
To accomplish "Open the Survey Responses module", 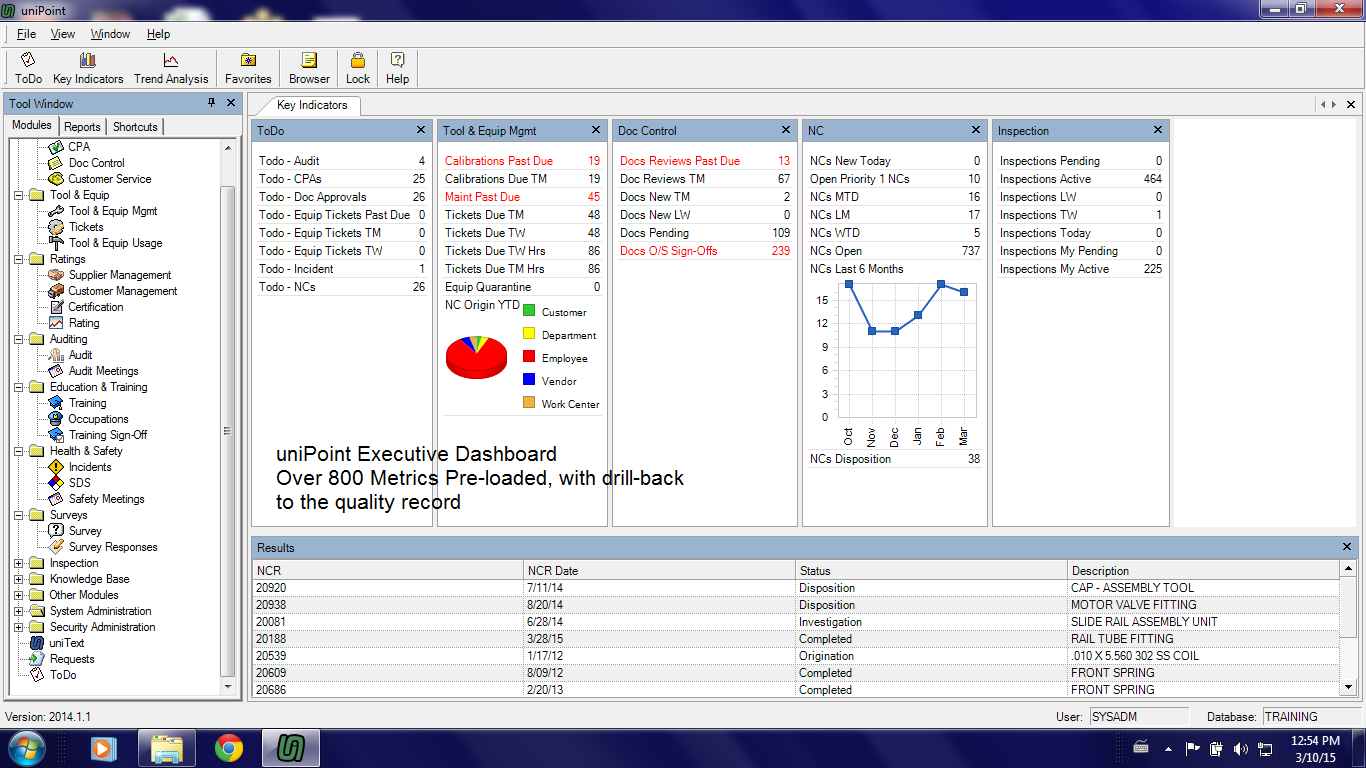I will 112,547.
